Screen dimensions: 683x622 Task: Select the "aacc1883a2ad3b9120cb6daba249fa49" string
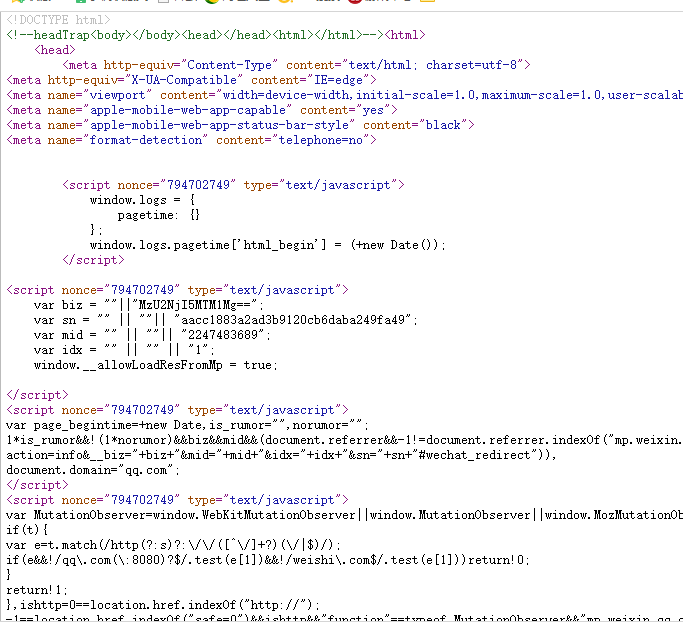292,320
